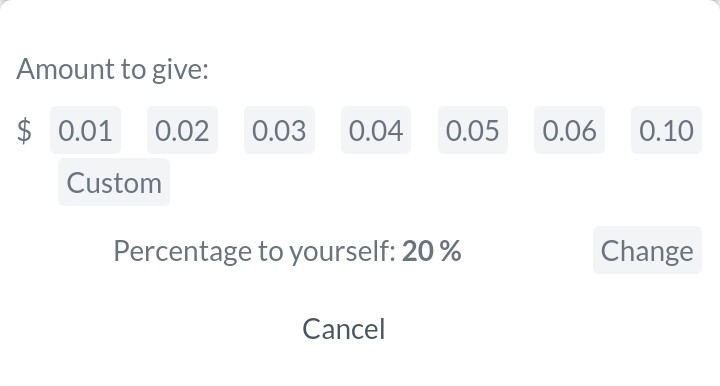Select the 0.04 amount button
Image resolution: width=720 pixels, height=386 pixels.
(376, 130)
